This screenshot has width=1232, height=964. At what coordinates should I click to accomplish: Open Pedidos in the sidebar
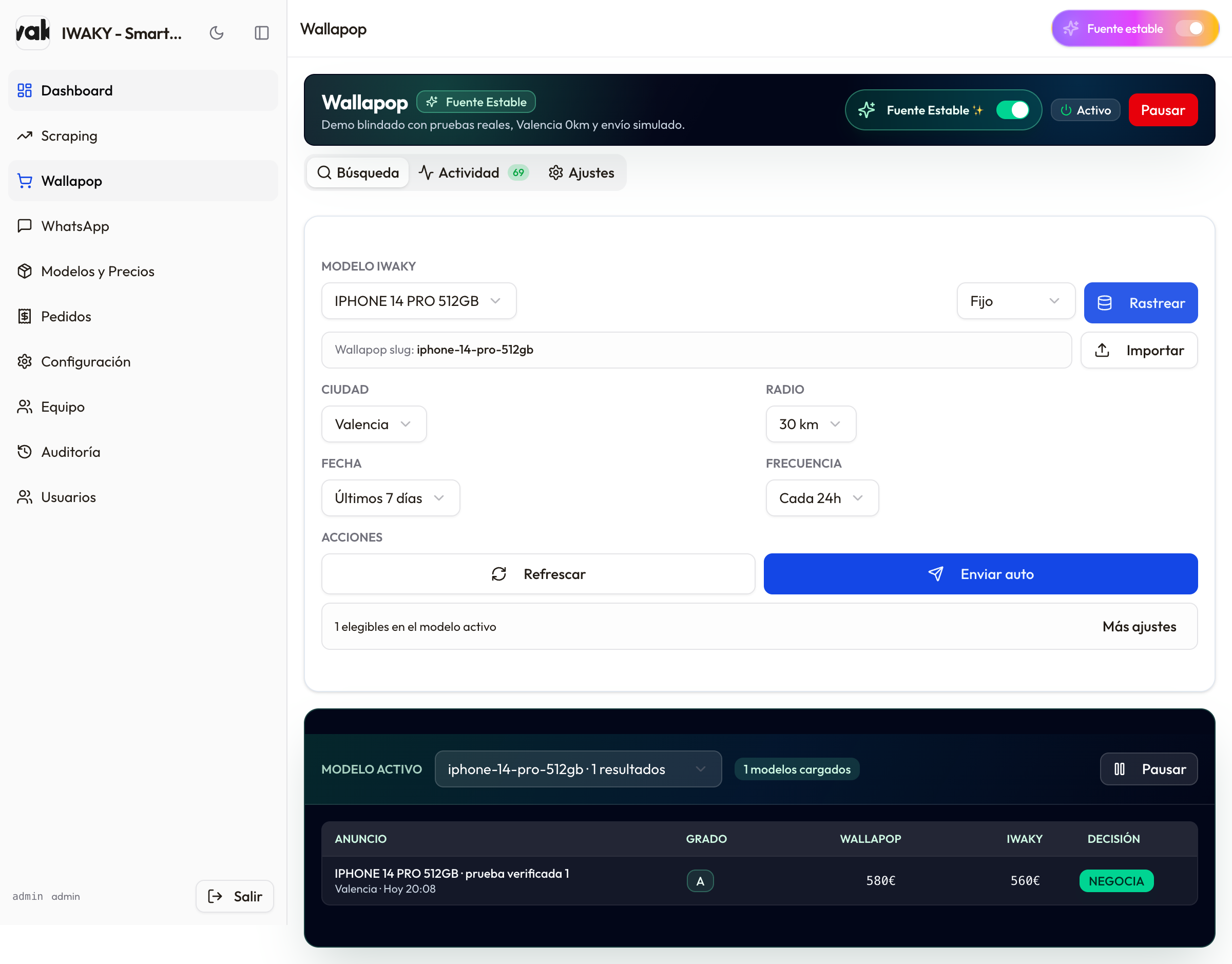143,316
